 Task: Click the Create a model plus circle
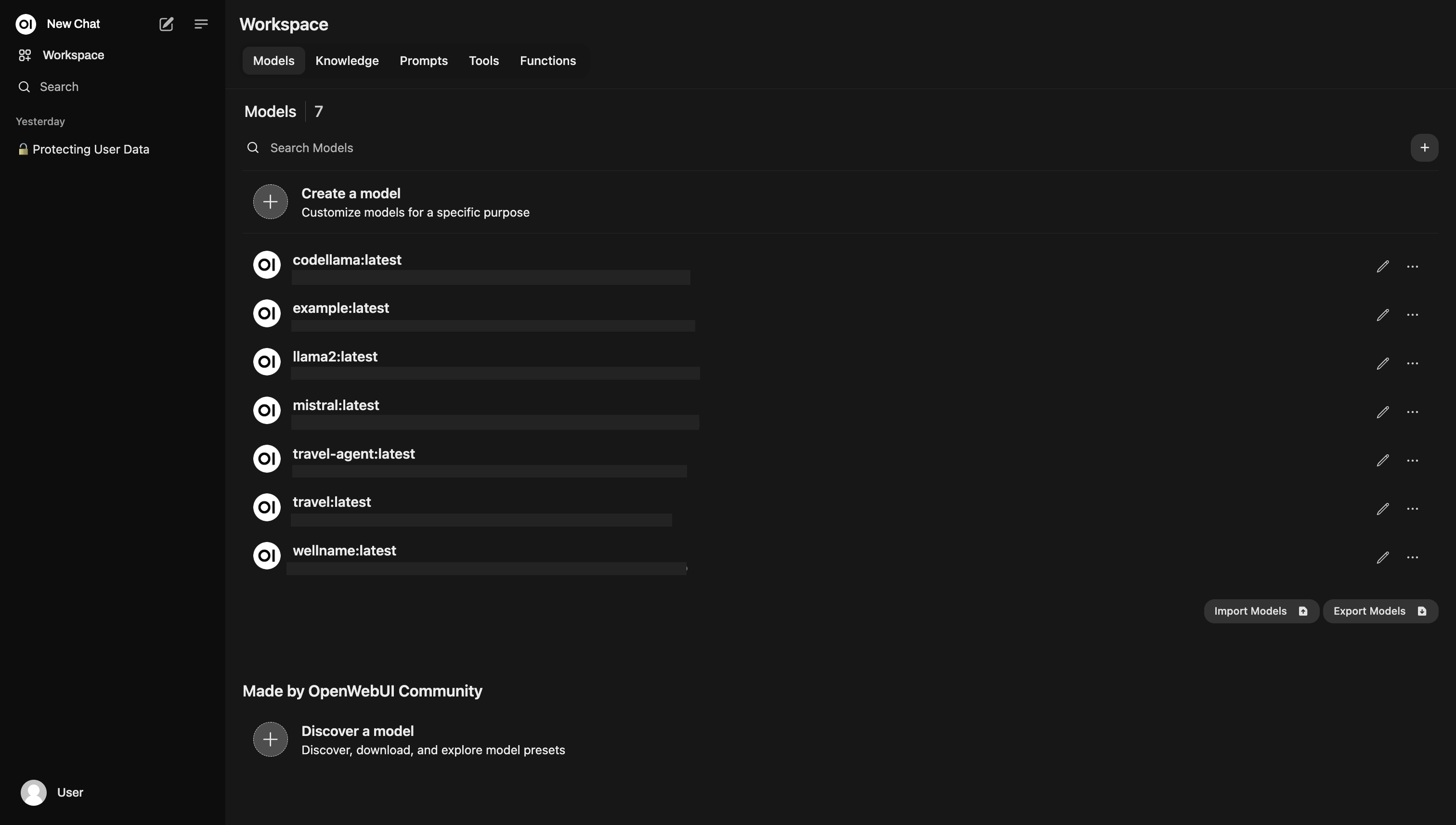click(270, 202)
